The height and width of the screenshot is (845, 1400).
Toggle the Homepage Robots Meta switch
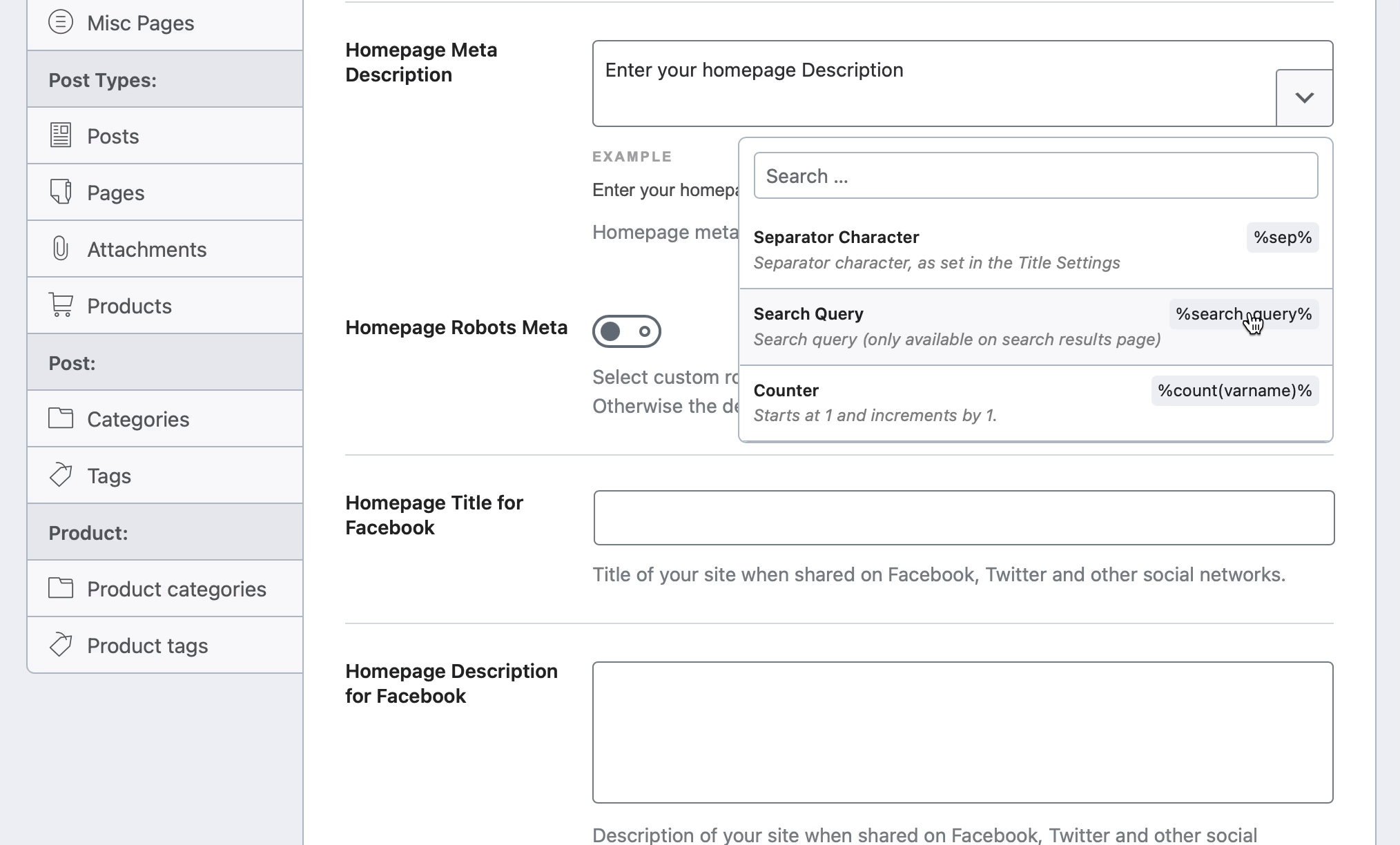pos(627,331)
